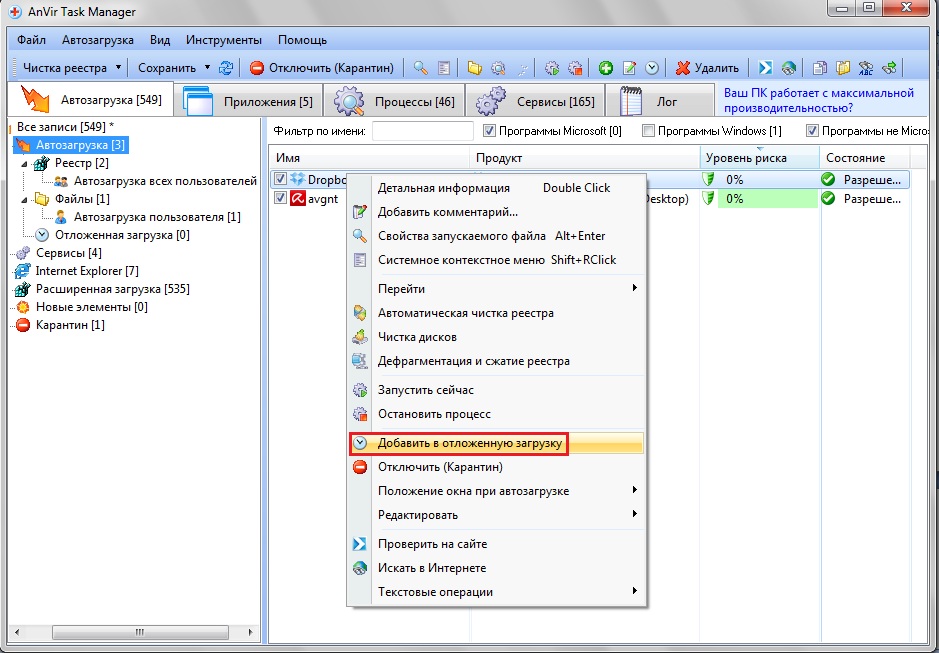Toggle the Программы Microsoft [0] checkbox

(489, 130)
